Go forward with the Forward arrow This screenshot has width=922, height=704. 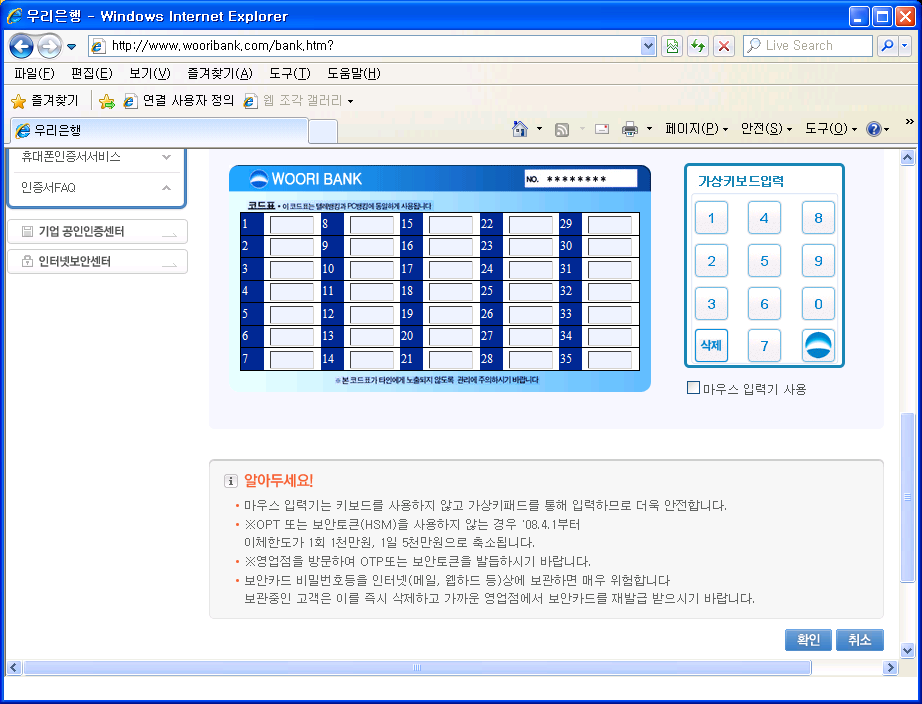point(49,46)
